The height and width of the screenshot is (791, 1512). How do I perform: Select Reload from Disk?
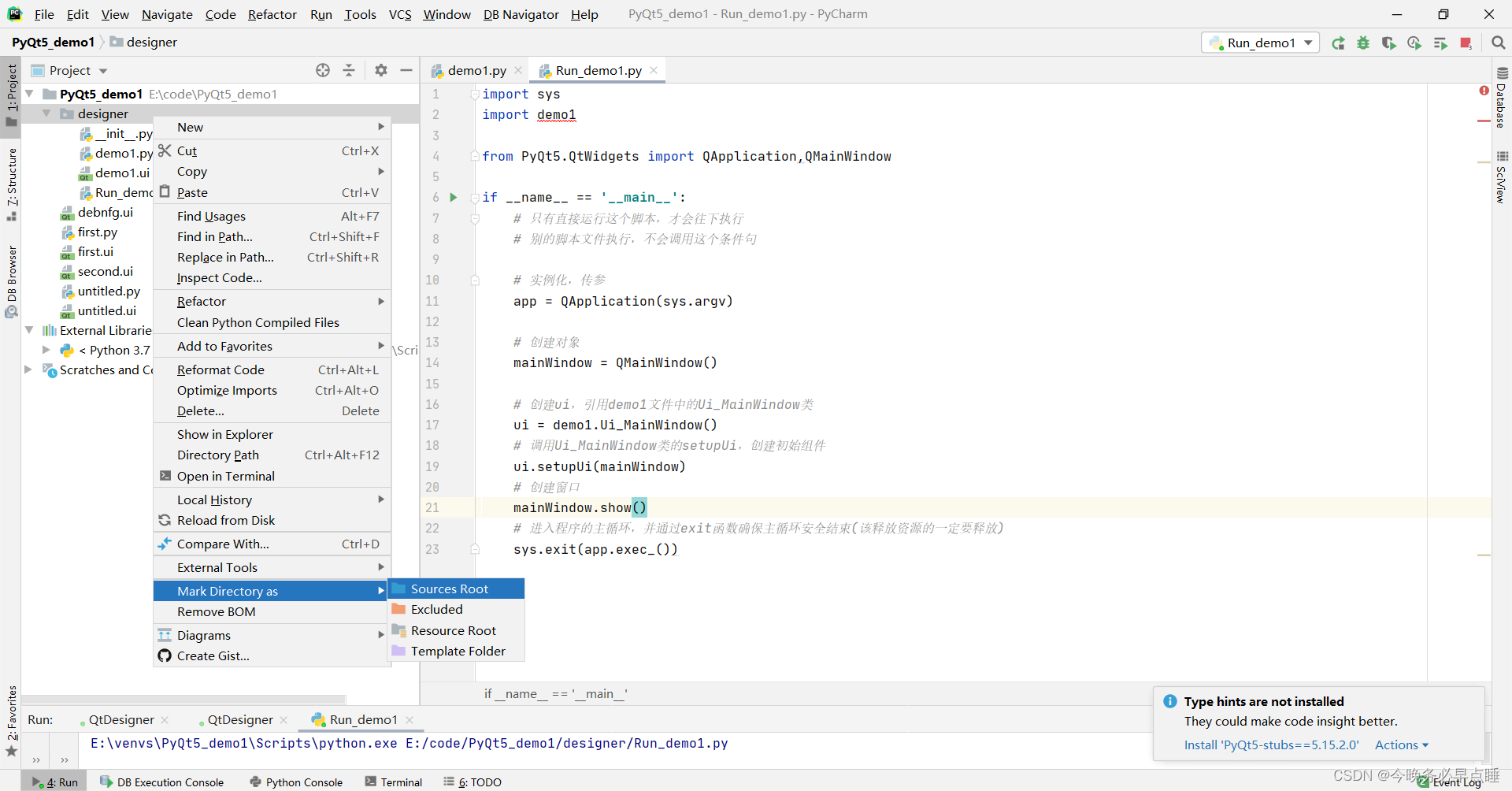coord(272,520)
